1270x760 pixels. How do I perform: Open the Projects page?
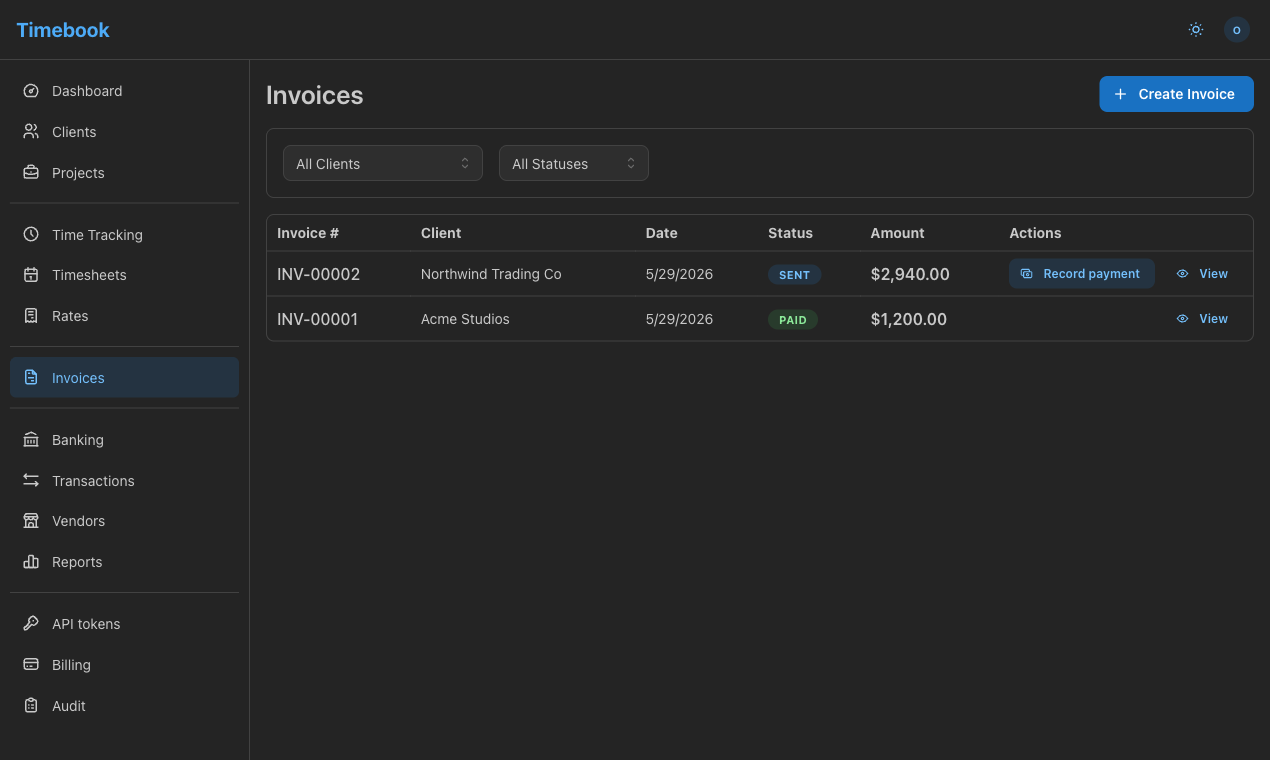pos(124,173)
